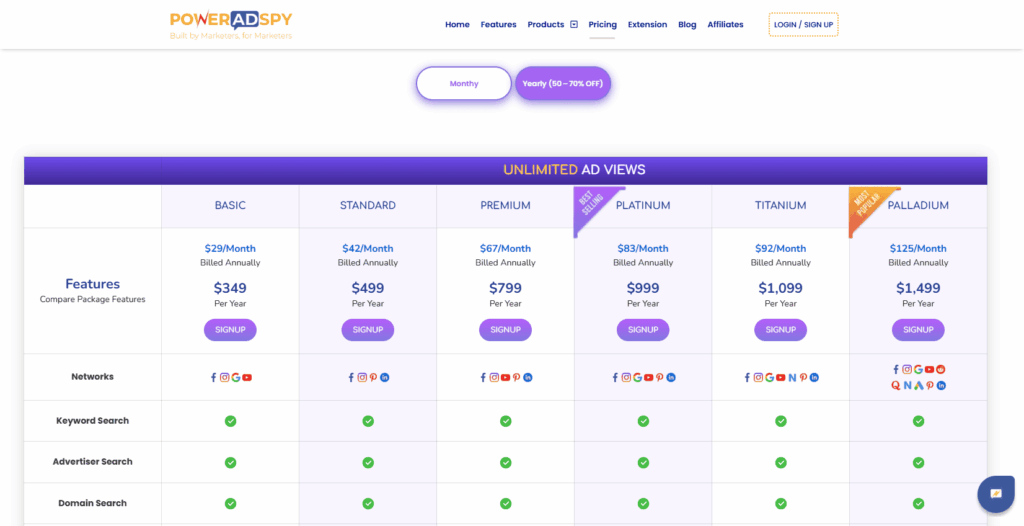1024x526 pixels.
Task: Click Advertiser Search checkmark under Premium
Action: 505,462
